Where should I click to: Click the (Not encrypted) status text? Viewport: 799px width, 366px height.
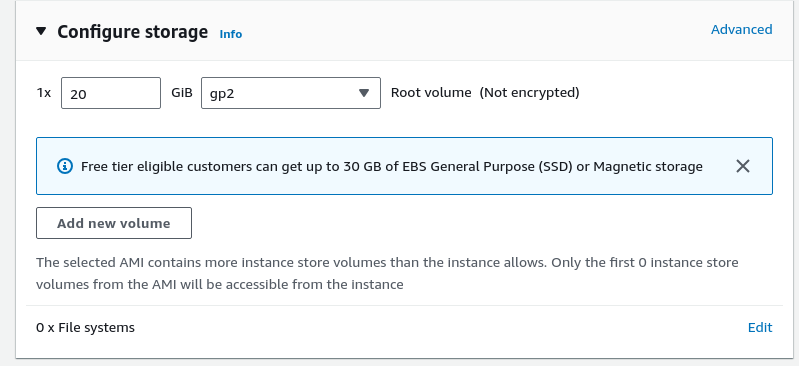point(529,93)
